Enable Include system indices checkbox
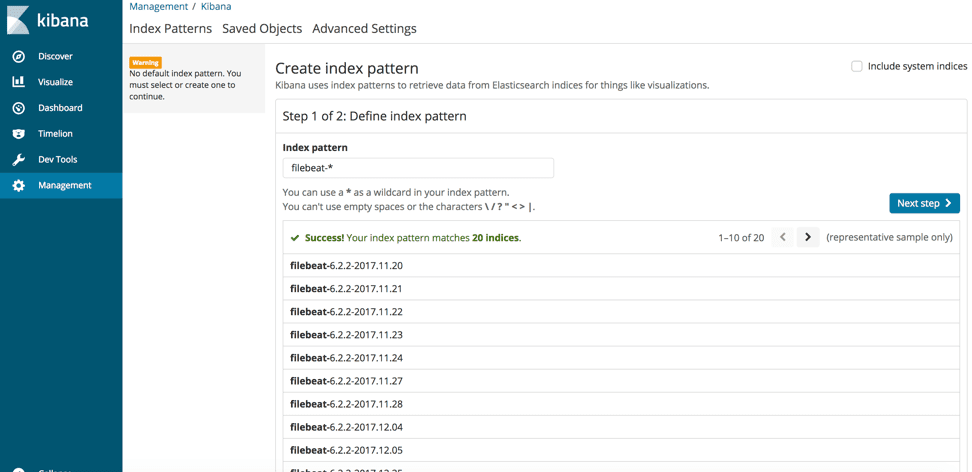 pyautogui.click(x=857, y=66)
